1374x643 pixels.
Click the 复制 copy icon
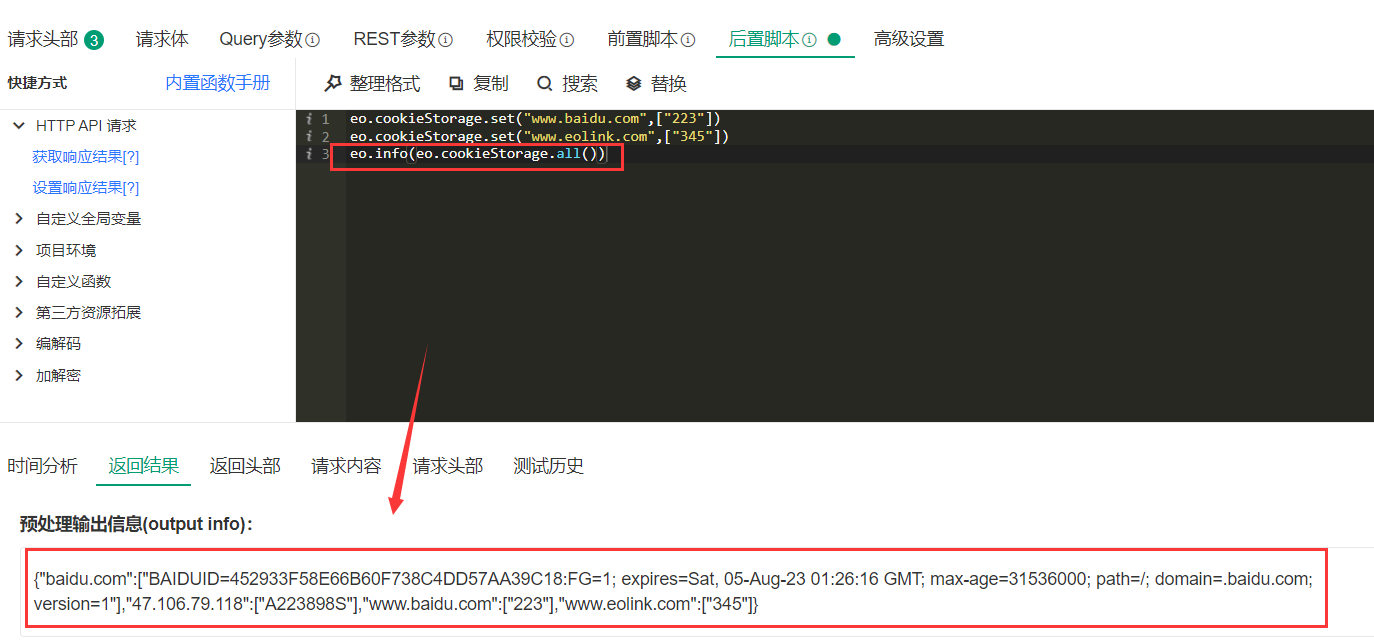click(456, 84)
